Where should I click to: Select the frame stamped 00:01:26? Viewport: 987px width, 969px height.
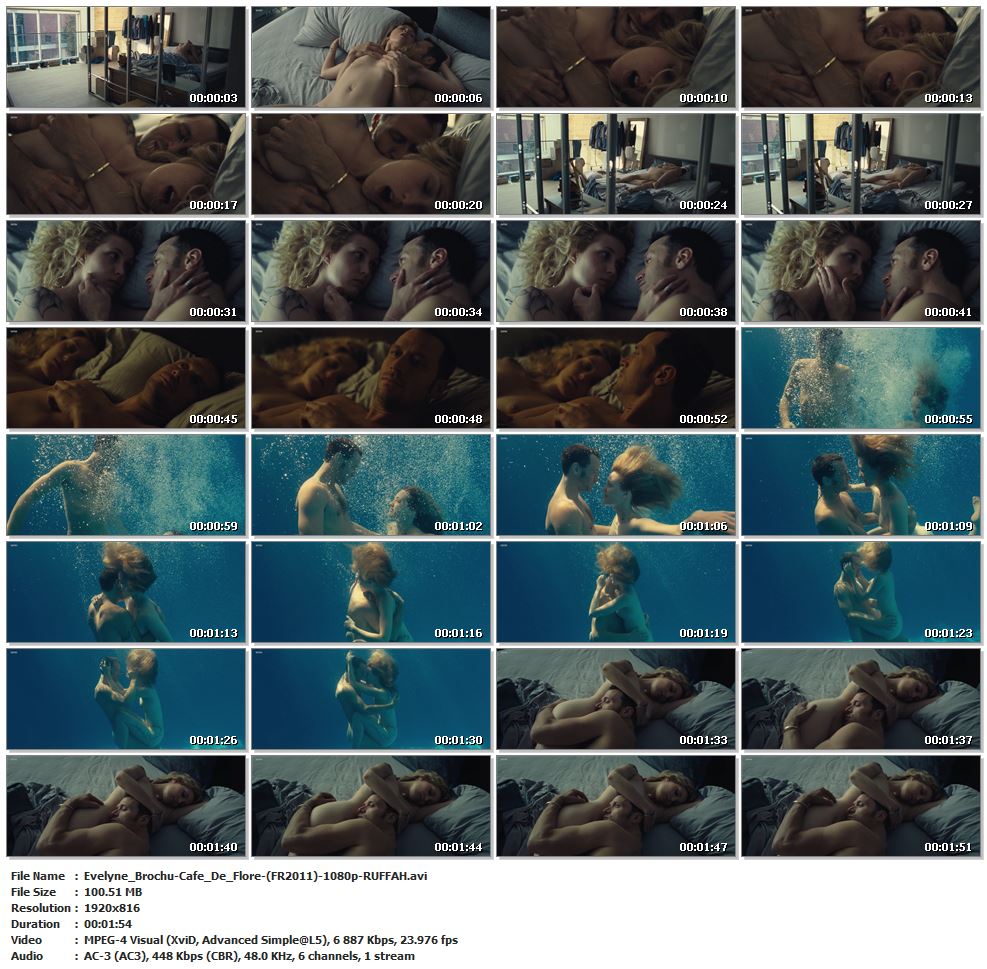click(126, 700)
